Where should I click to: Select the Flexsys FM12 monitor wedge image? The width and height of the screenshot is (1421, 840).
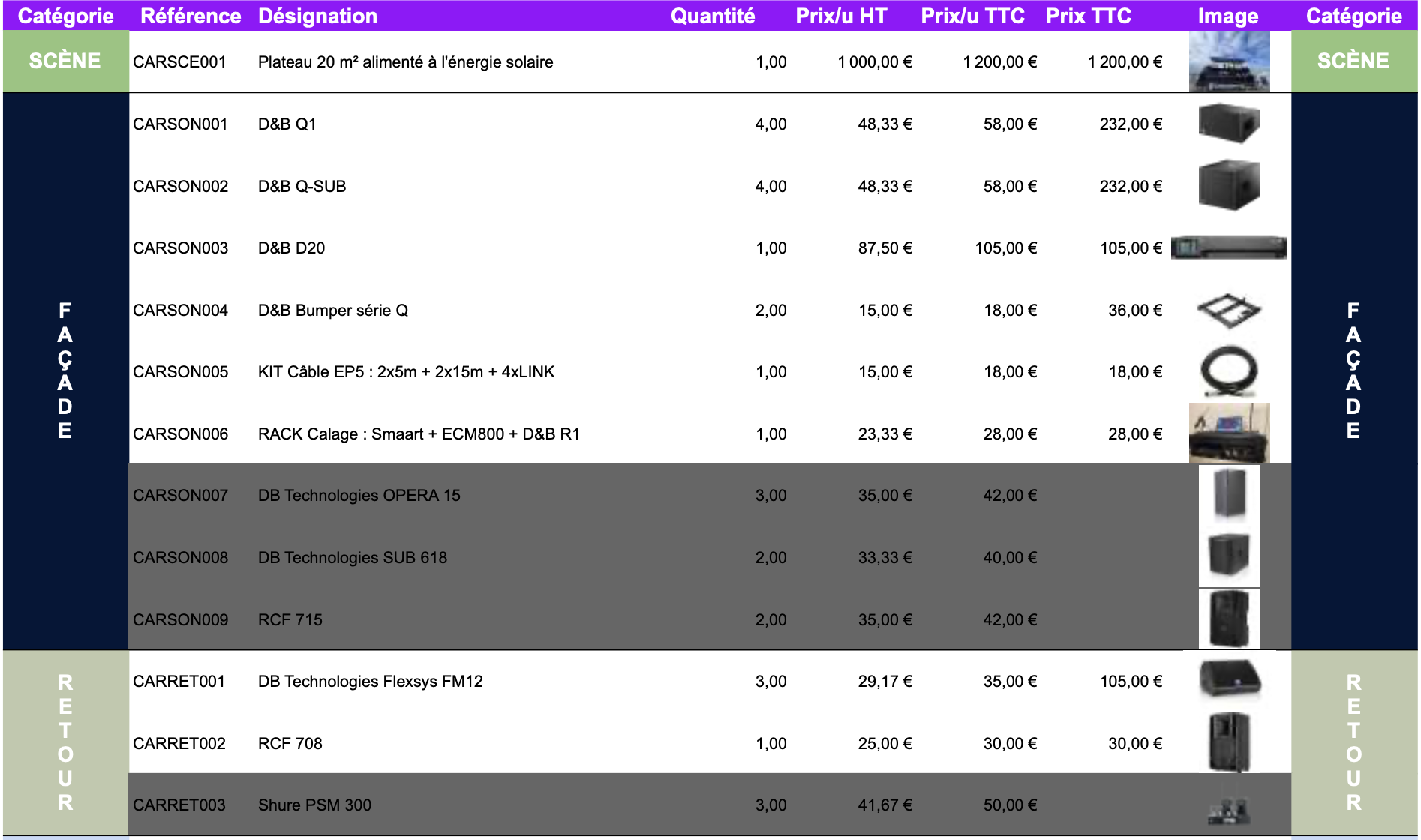click(1229, 679)
